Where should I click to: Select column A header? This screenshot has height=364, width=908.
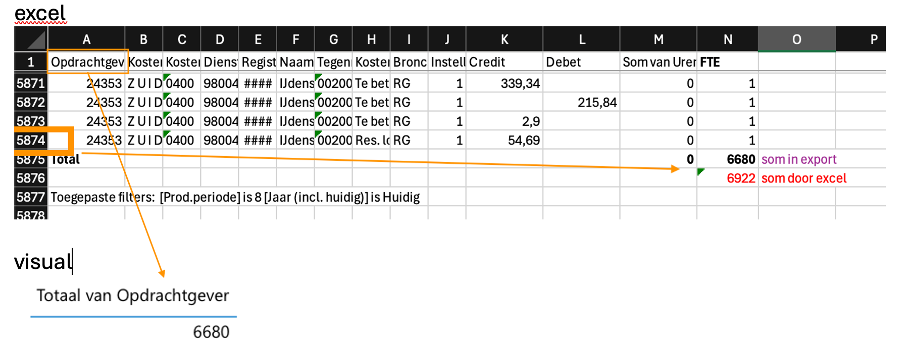point(87,39)
